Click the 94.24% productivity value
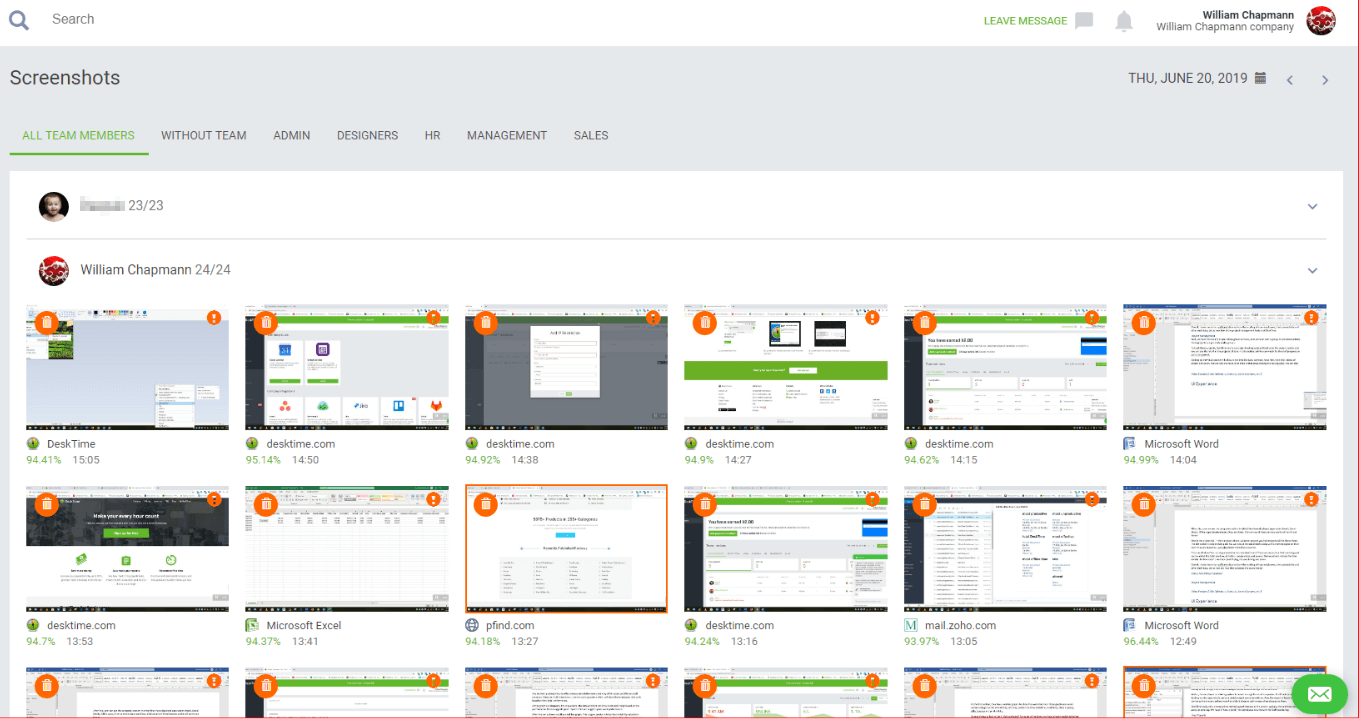1359x719 pixels. [x=702, y=641]
